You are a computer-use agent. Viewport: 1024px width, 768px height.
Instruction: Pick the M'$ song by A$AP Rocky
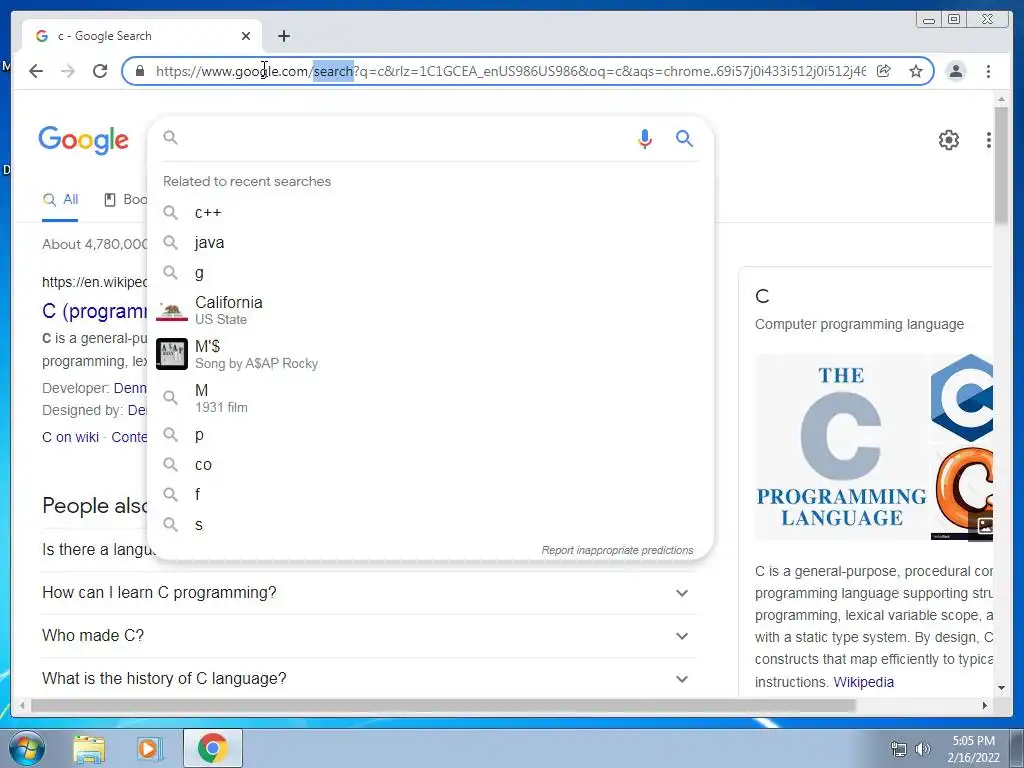coord(430,354)
